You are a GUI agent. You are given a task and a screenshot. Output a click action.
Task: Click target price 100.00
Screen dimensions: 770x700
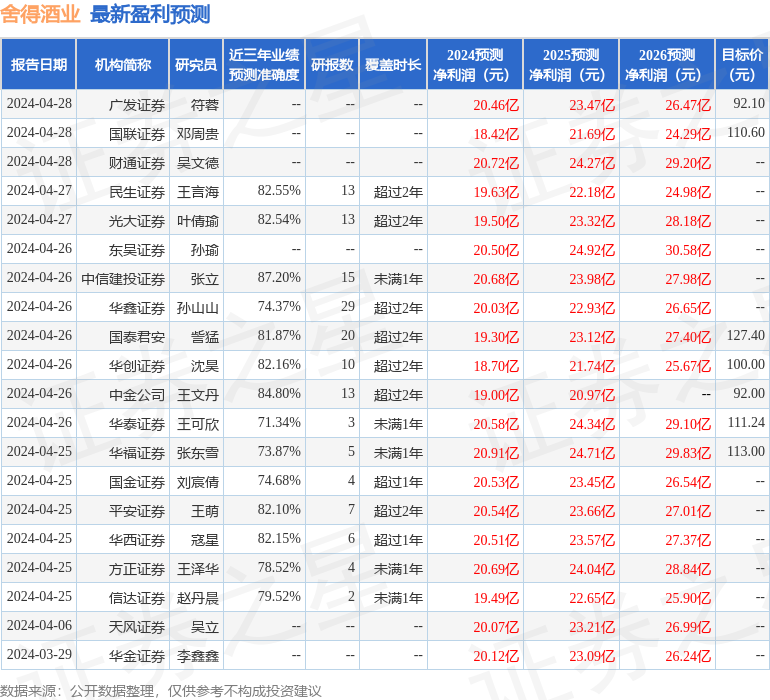pyautogui.click(x=746, y=364)
